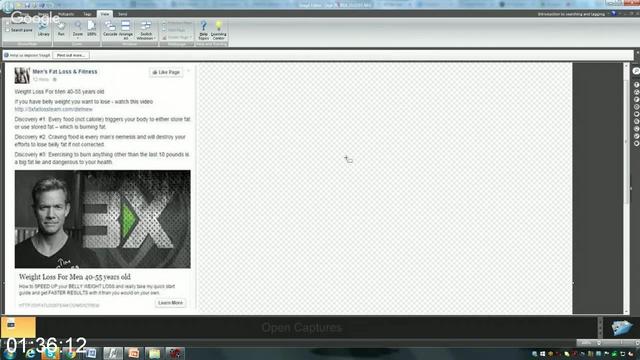Set zoom to 100% via ribbon icon
Viewport: 640px width, 360px height.
coord(91,29)
